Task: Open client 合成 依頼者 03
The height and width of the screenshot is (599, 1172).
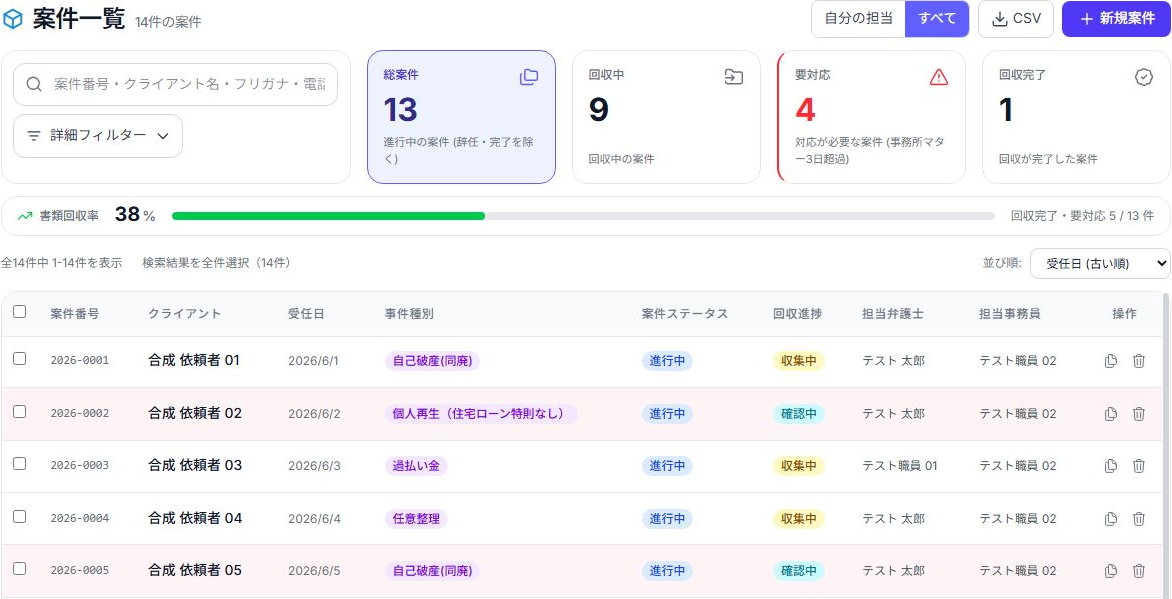Action: pyautogui.click(x=195, y=465)
